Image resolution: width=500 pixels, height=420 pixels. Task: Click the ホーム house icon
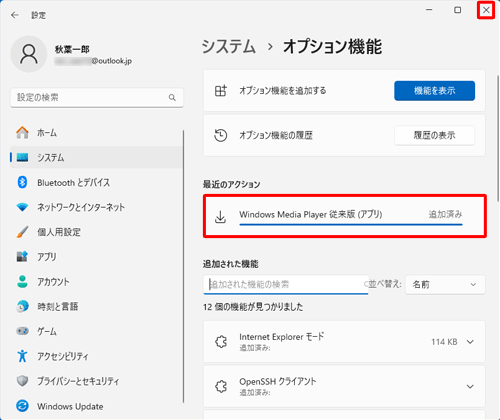22,132
